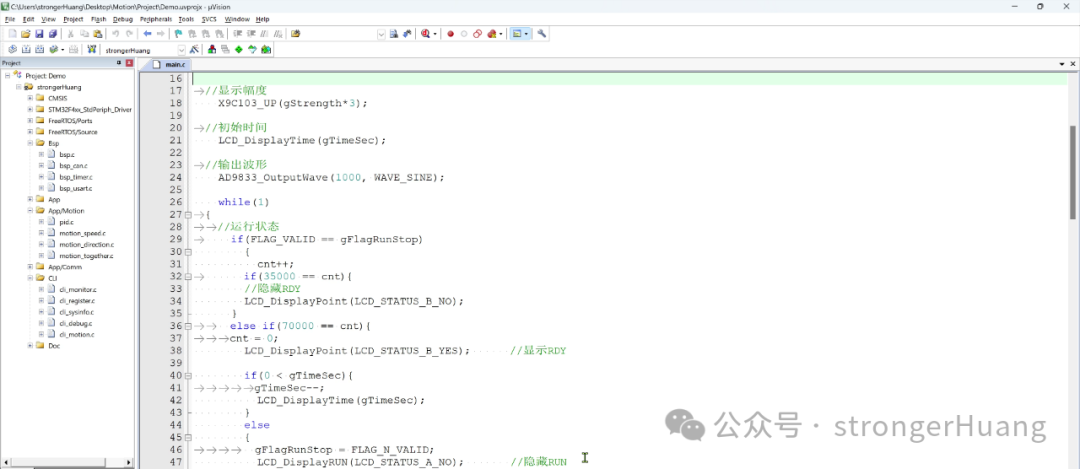Click the Save All icon

[x=52, y=33]
